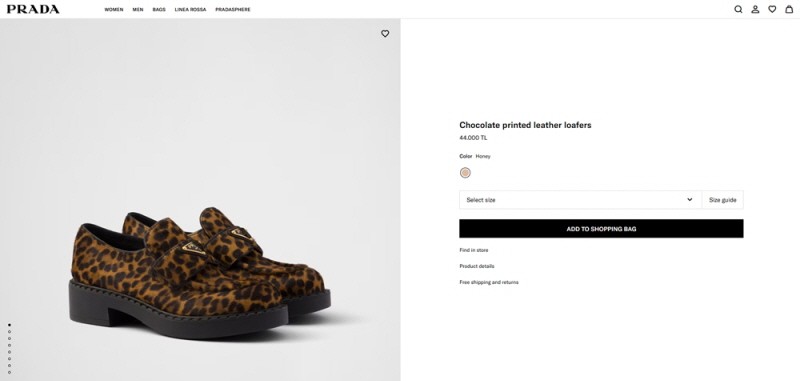Add loafers to shopping bag
Image resolution: width=800 pixels, height=381 pixels.
point(601,229)
